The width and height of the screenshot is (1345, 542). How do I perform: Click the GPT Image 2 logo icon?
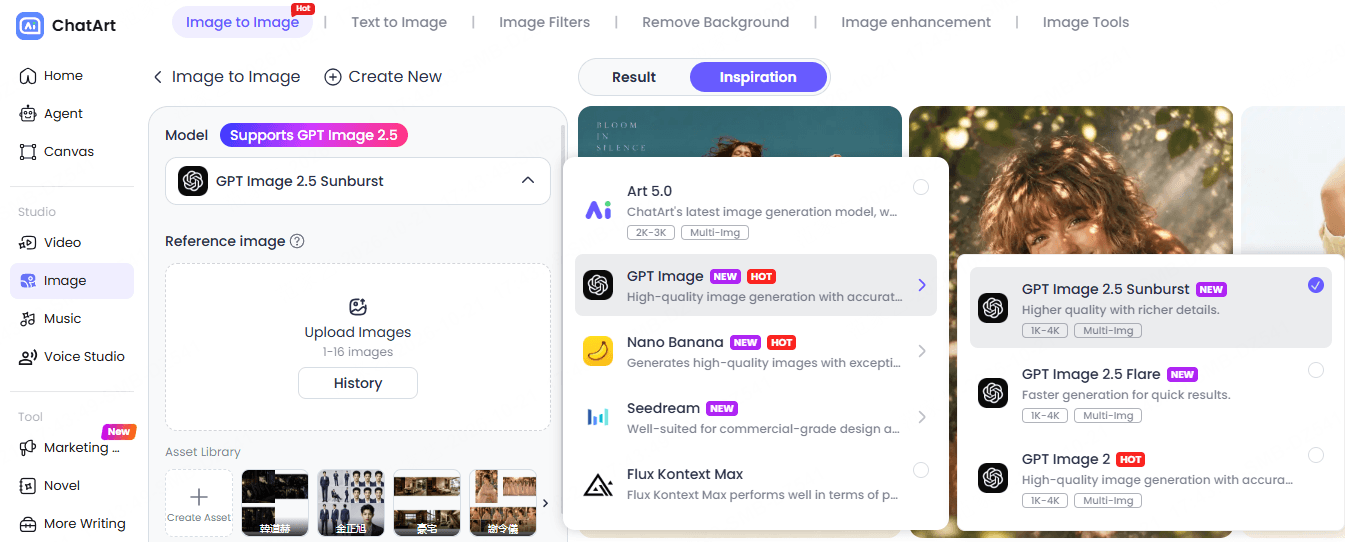pyautogui.click(x=993, y=478)
